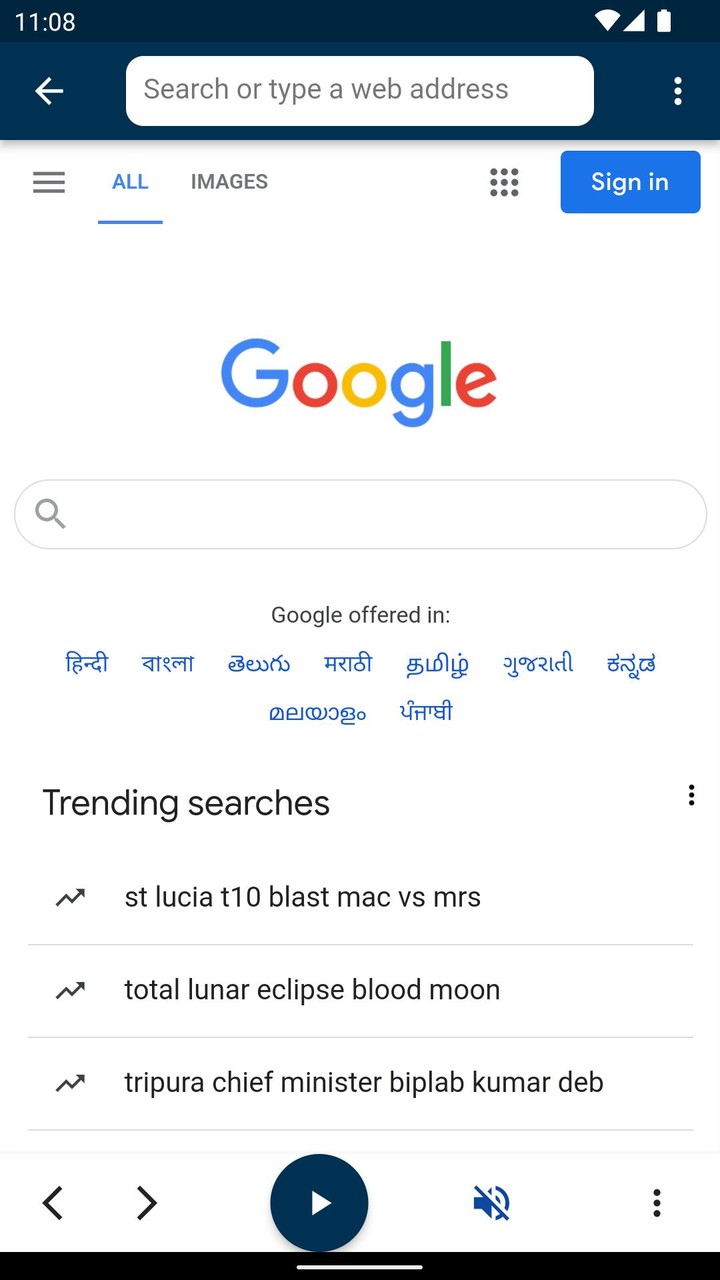Choose the தமிழ் language link

(437, 664)
